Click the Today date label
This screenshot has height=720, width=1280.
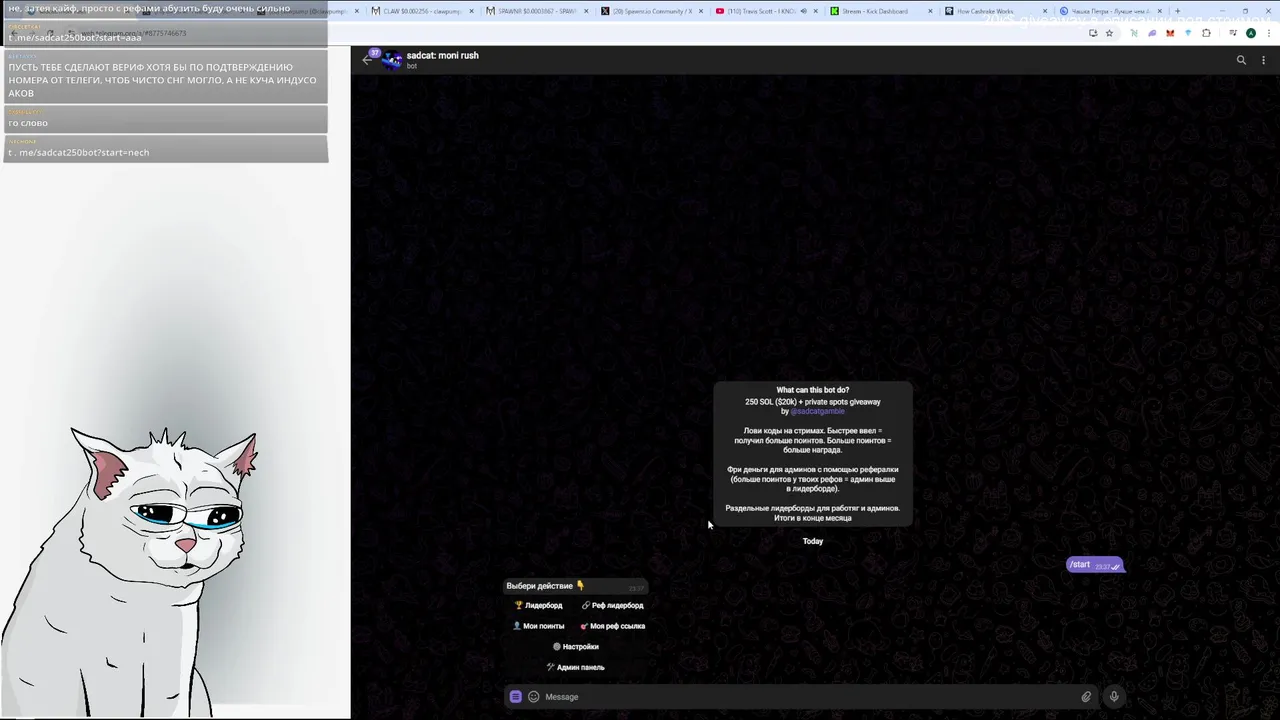pyautogui.click(x=813, y=541)
